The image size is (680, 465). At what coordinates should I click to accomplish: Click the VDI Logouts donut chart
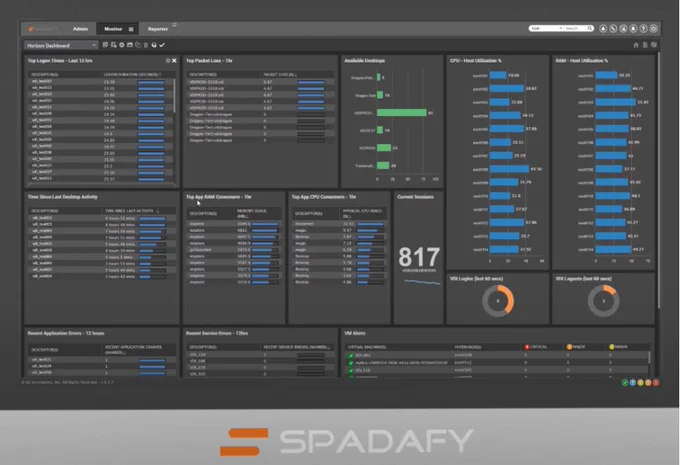pos(603,301)
